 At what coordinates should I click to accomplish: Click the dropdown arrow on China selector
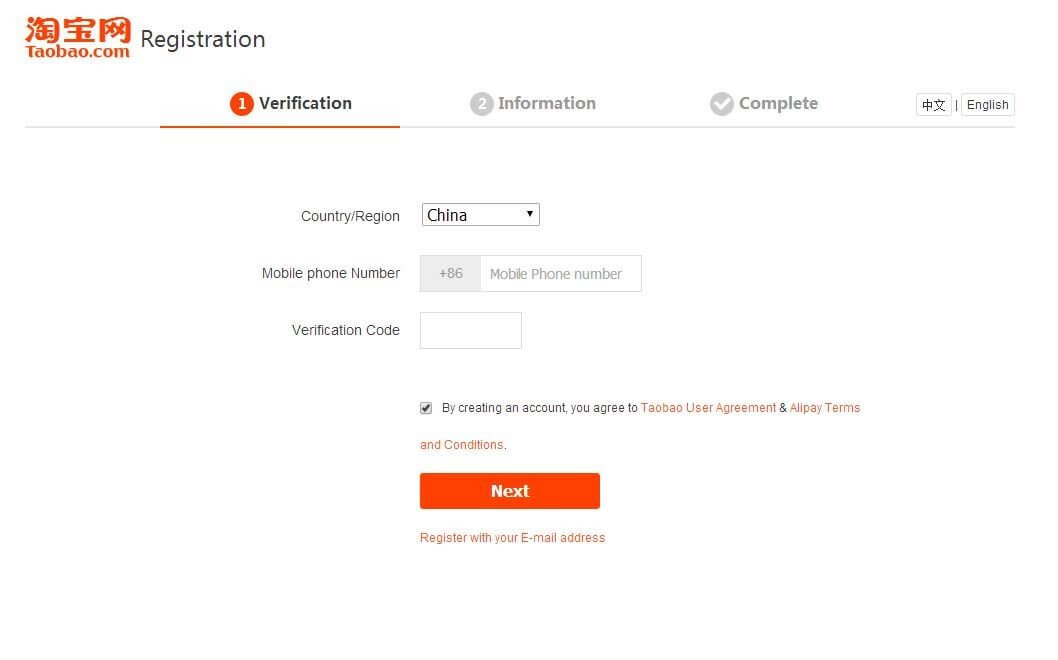[530, 214]
